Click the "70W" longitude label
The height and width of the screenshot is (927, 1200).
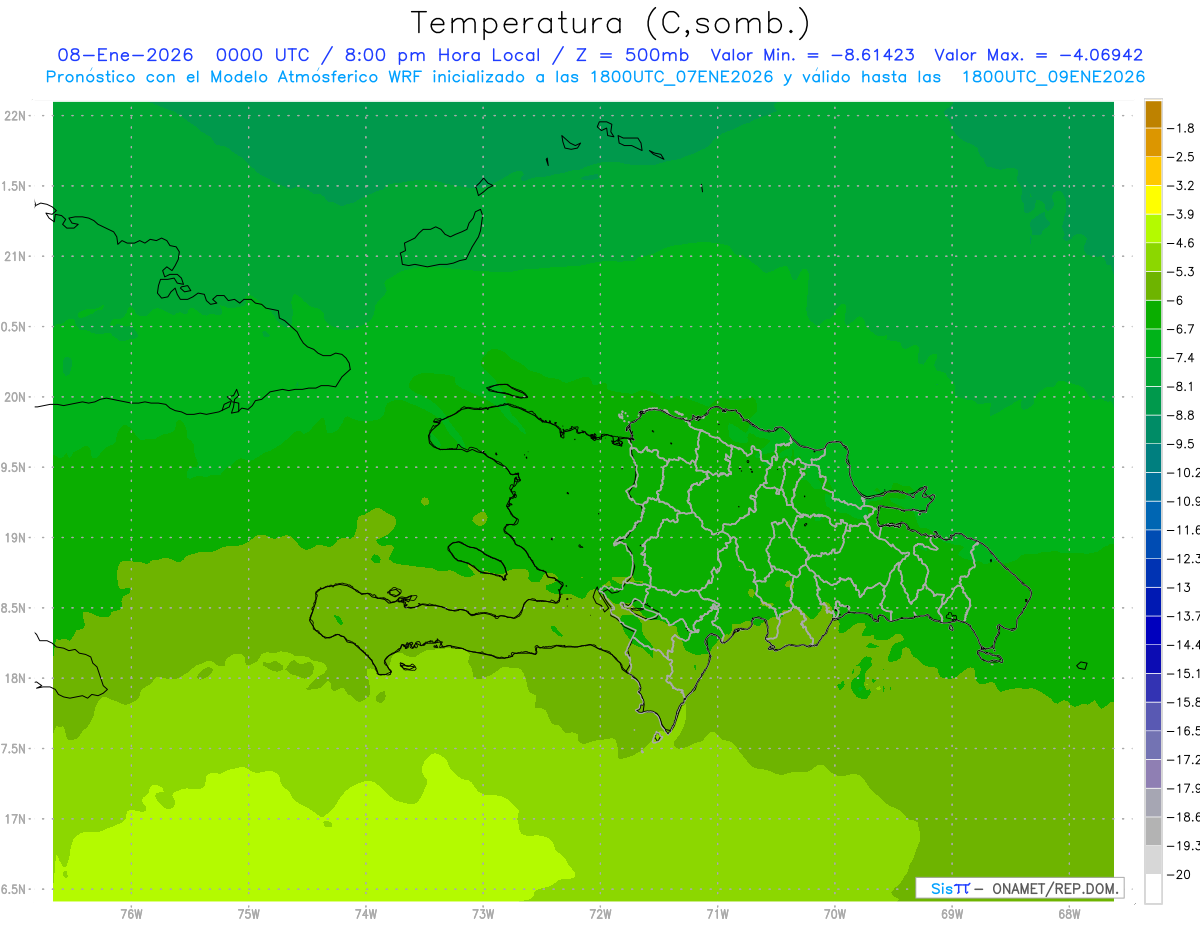point(834,914)
